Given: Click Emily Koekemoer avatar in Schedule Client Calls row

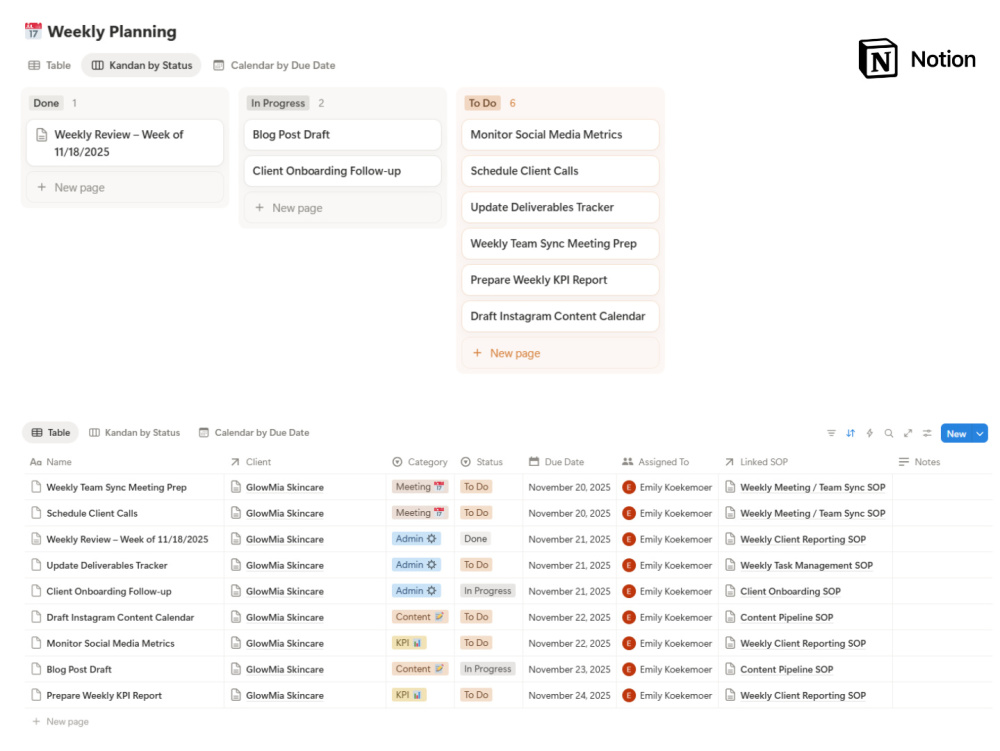Looking at the screenshot, I should [629, 513].
